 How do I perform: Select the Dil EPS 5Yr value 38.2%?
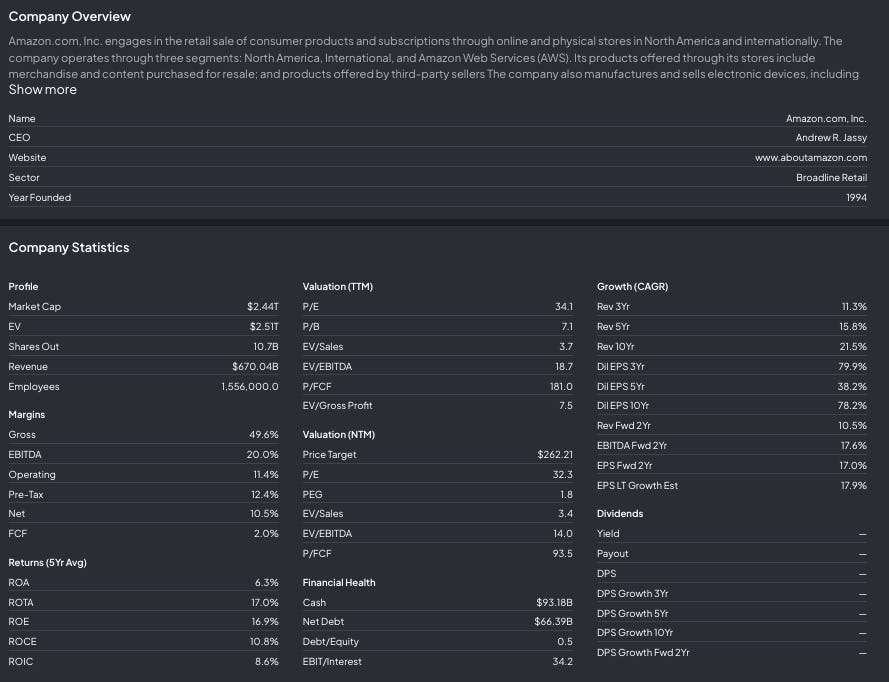[853, 387]
